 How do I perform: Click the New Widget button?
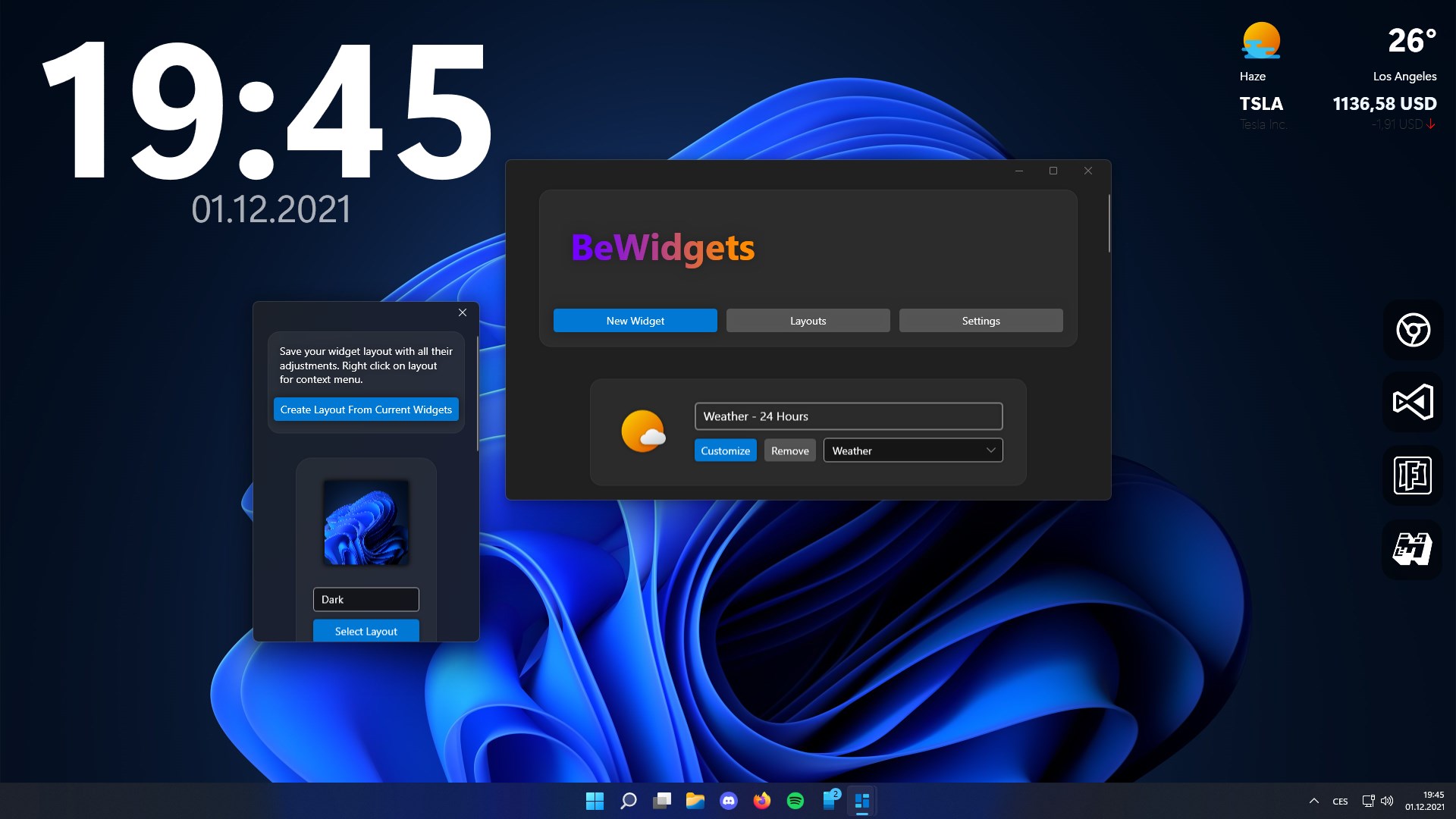[635, 321]
